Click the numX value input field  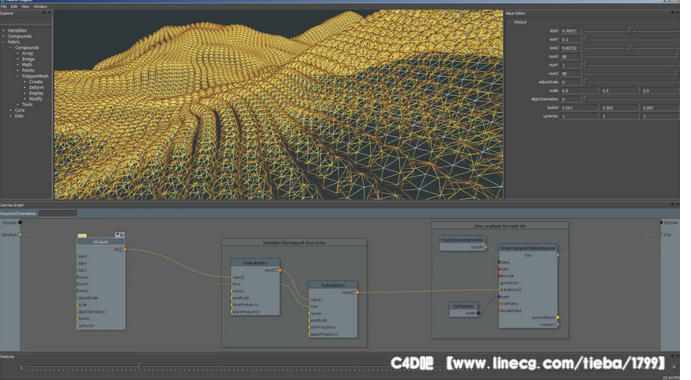pyautogui.click(x=571, y=56)
